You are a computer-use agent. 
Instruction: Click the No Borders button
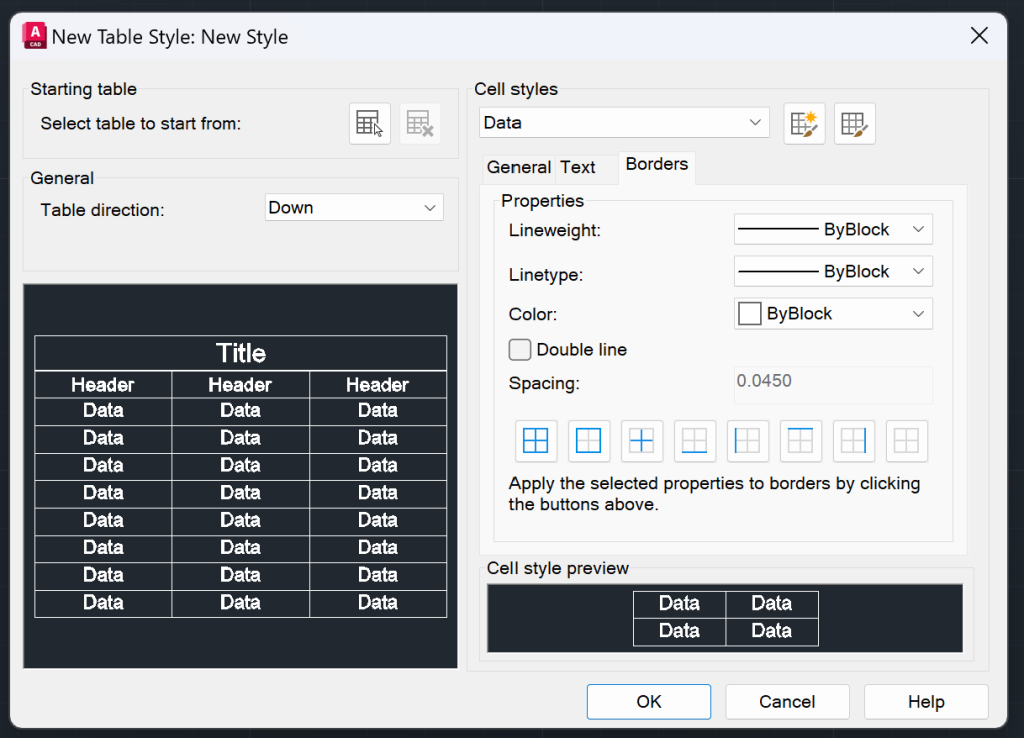[x=907, y=441]
